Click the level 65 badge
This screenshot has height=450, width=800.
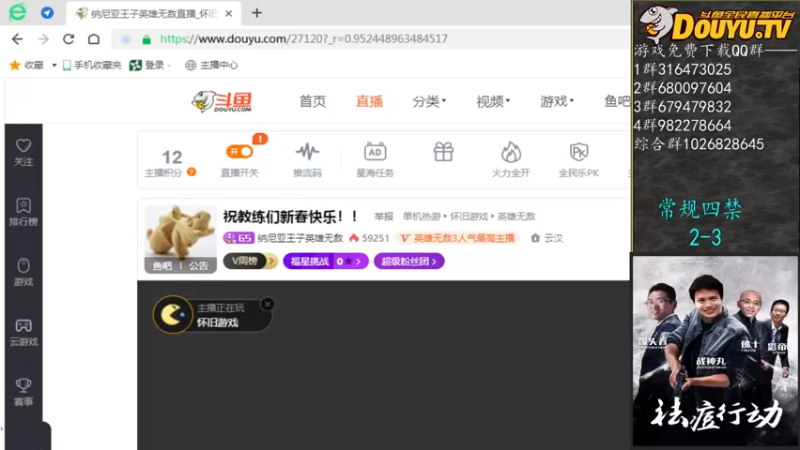click(x=238, y=238)
